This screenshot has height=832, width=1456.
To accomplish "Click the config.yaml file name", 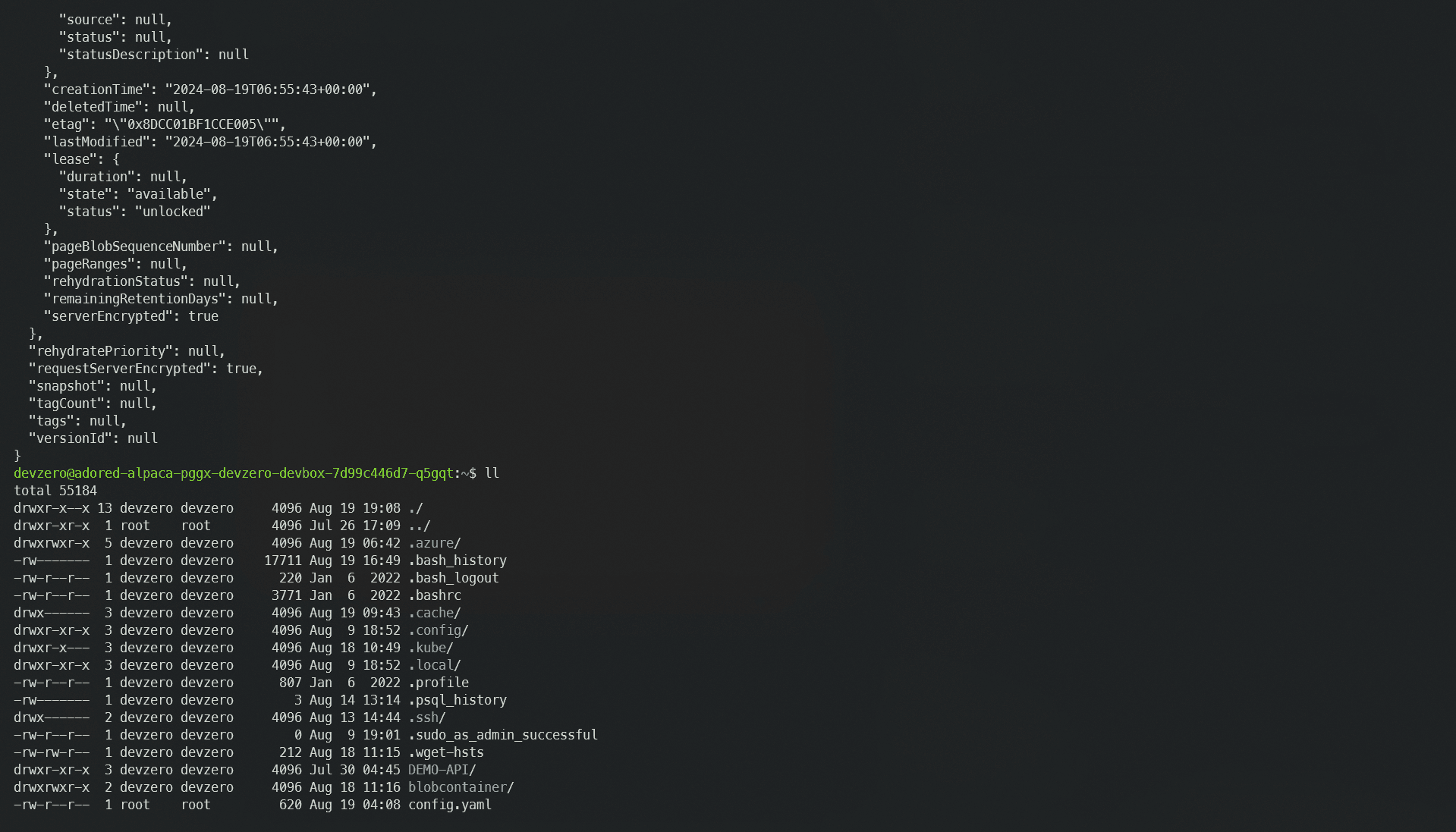I will [449, 805].
